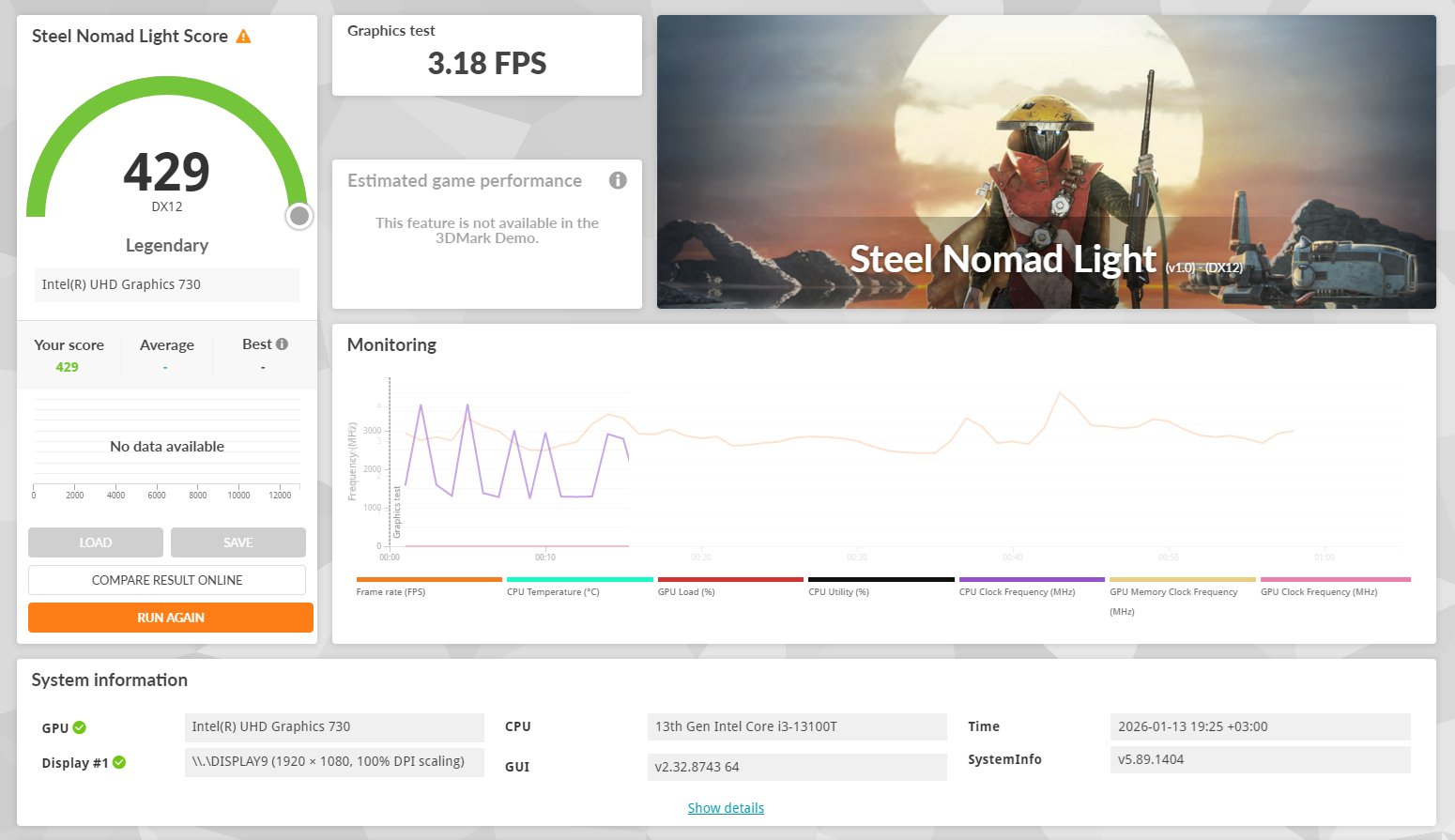Click the LOAD button
This screenshot has width=1455, height=840.
coord(96,542)
